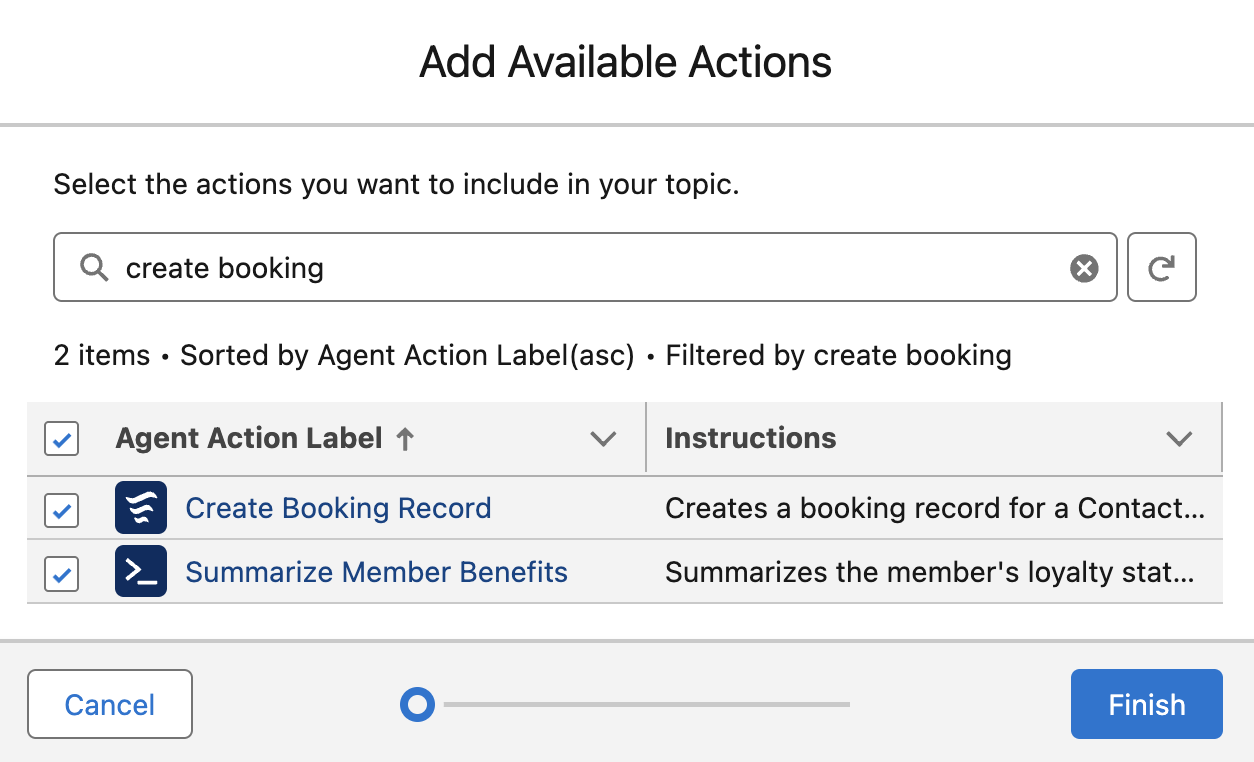Click the Summarize Member Benefits prompt icon
The image size is (1254, 762).
(141, 572)
